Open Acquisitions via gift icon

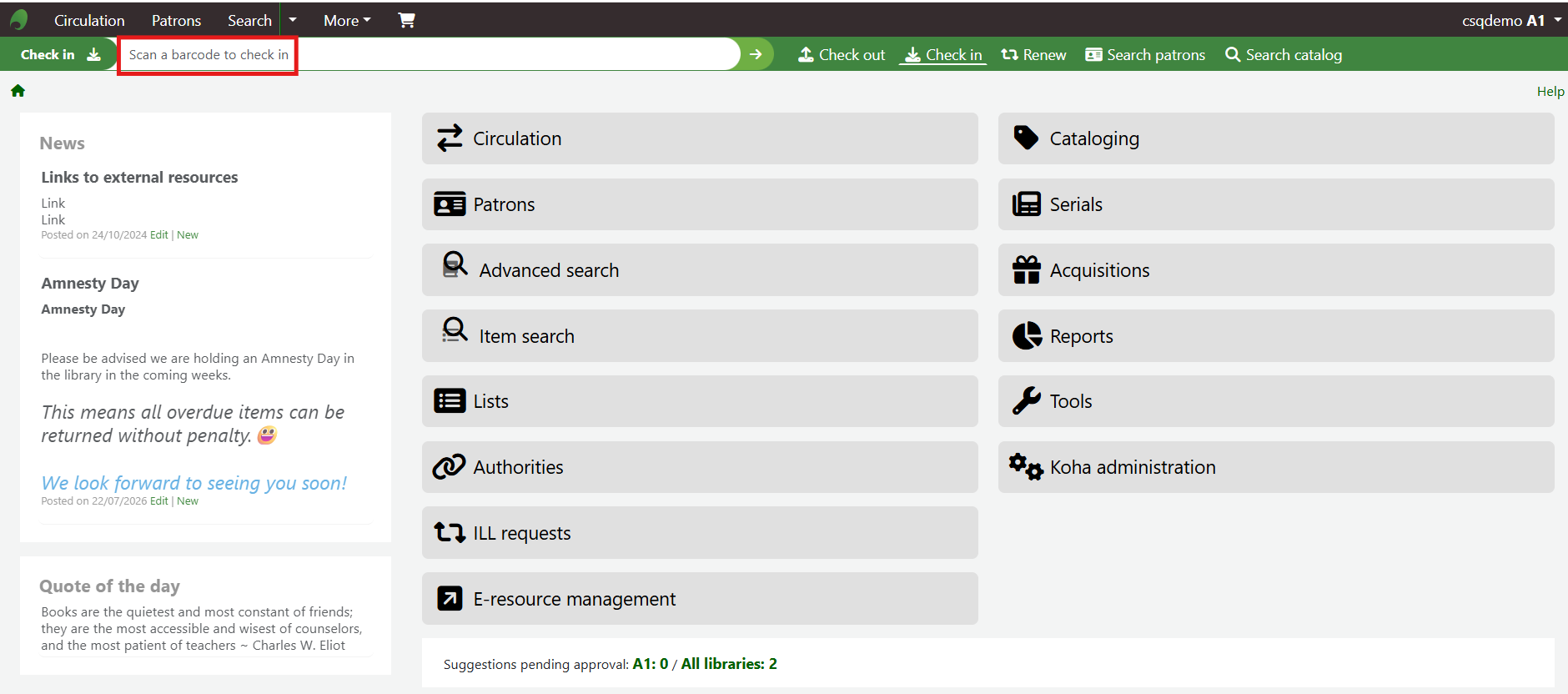pos(1027,269)
